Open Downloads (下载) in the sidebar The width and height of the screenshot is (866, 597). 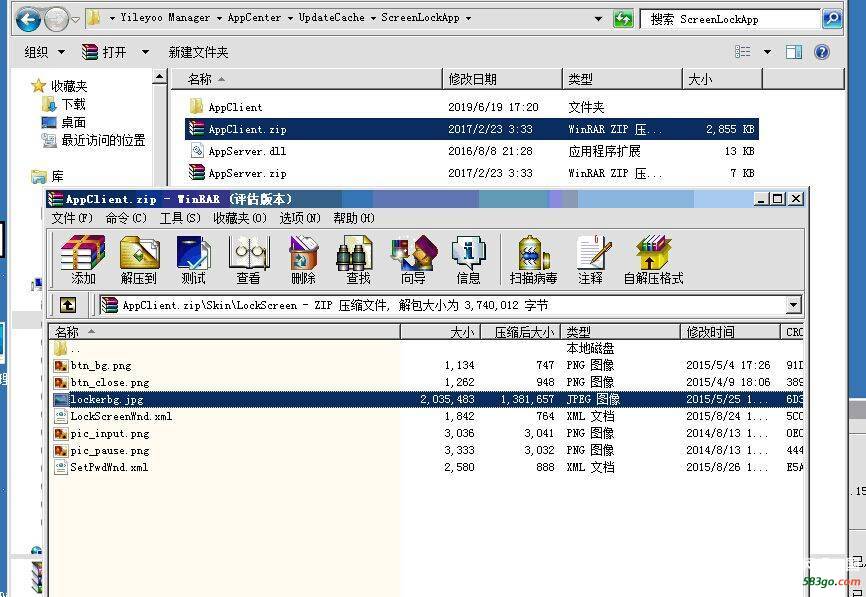64,104
